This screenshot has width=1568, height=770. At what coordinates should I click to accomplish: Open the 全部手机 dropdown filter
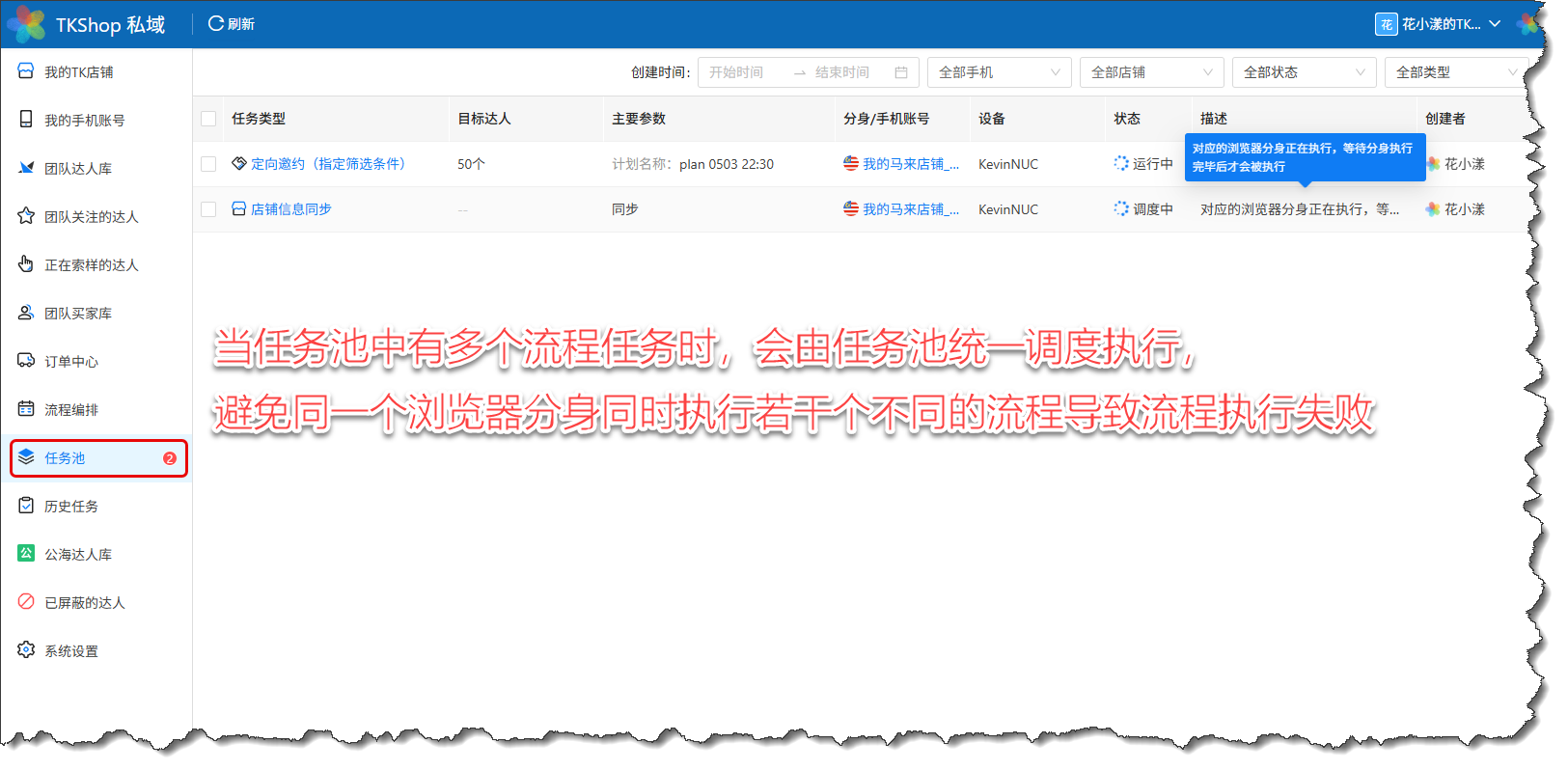point(1000,72)
